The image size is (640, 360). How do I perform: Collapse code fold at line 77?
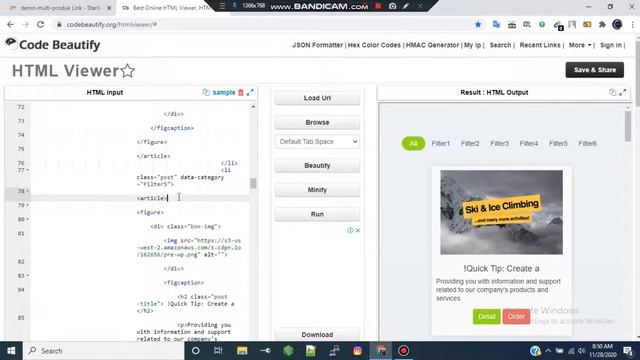click(x=27, y=170)
